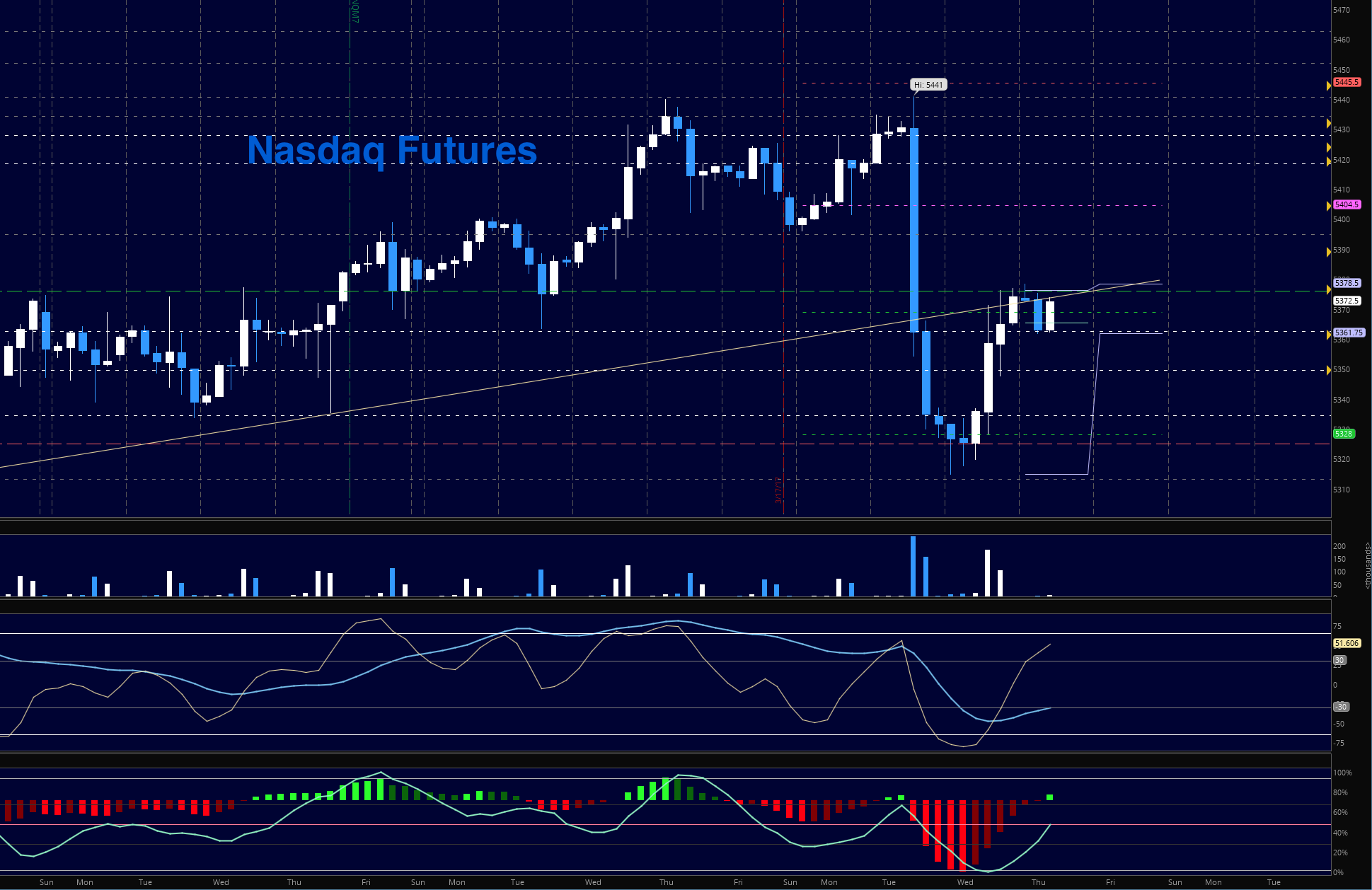Select the magenta 5404.5 price tag
1372x890 pixels.
click(x=1346, y=204)
